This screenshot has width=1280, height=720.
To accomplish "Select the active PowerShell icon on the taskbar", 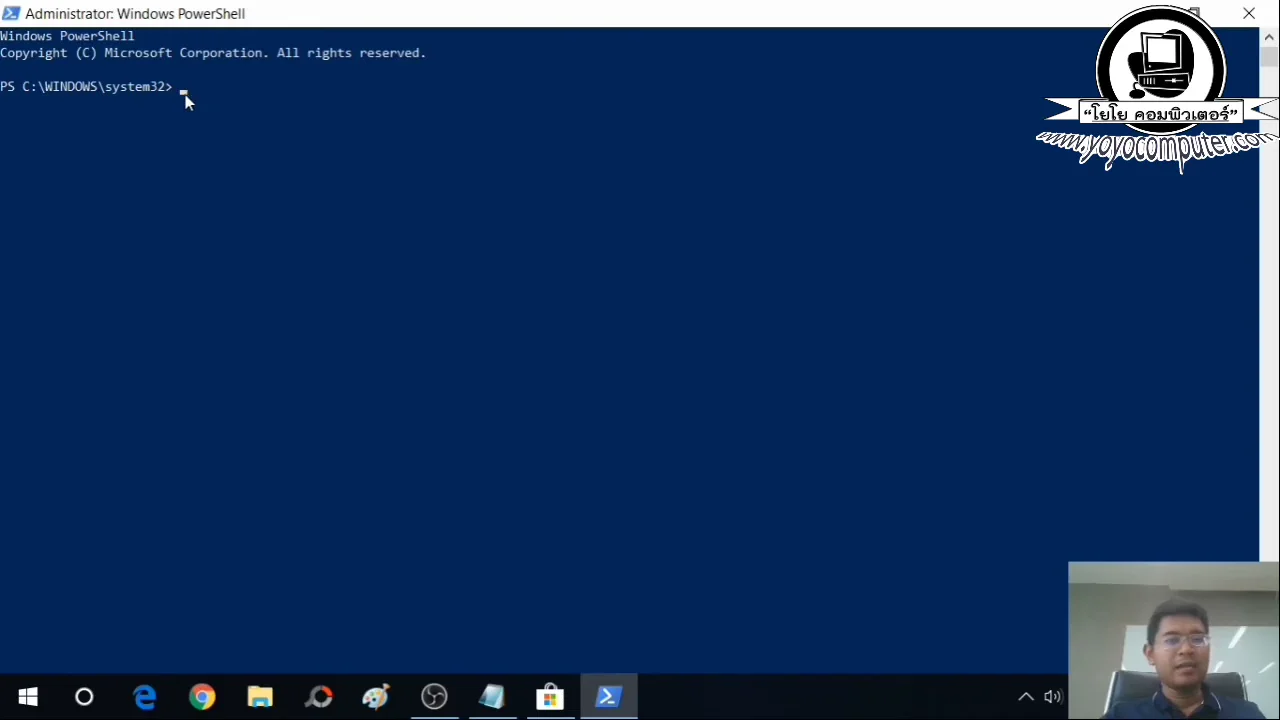I will 608,696.
